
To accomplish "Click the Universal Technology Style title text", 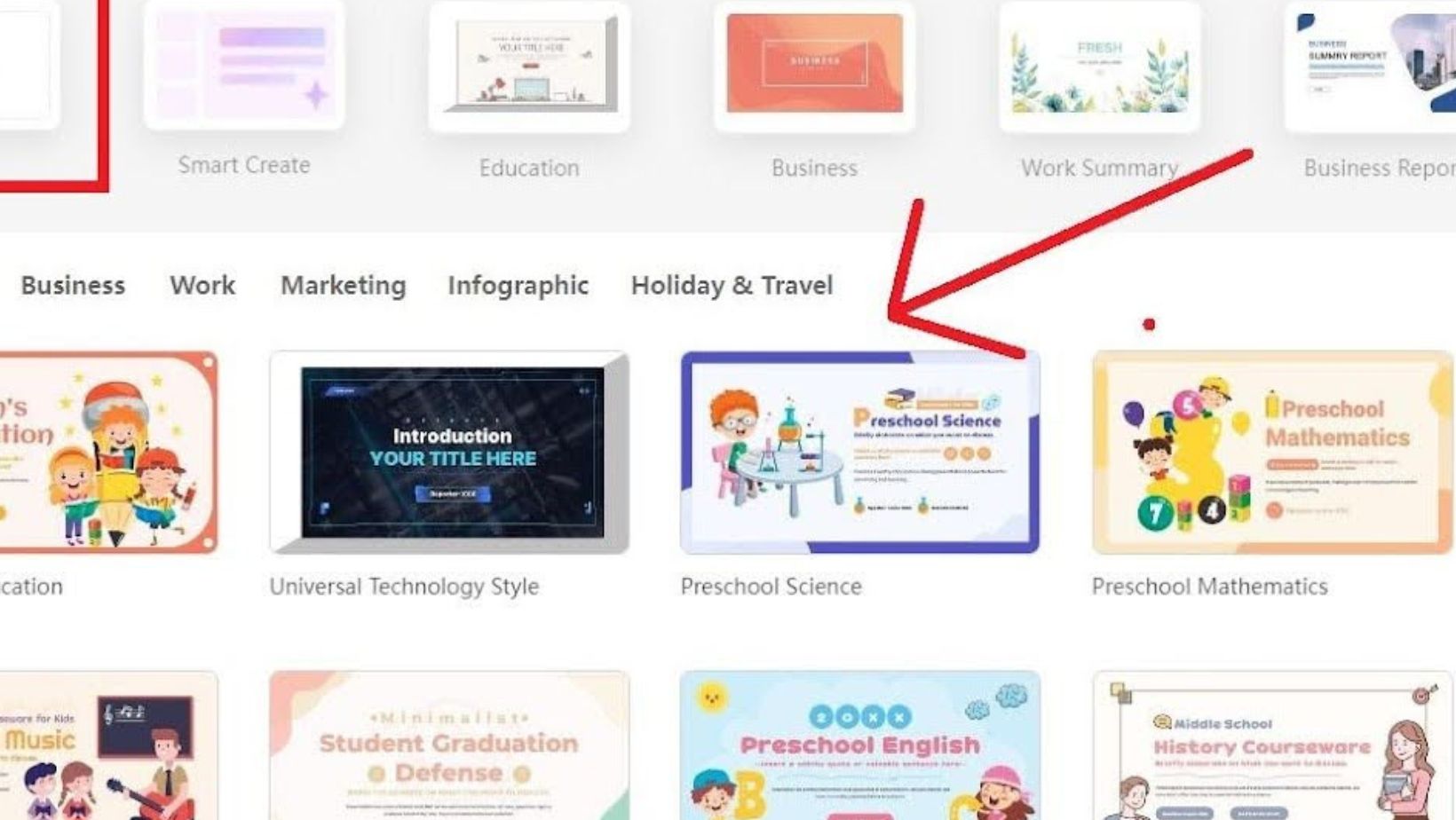I will [x=404, y=587].
